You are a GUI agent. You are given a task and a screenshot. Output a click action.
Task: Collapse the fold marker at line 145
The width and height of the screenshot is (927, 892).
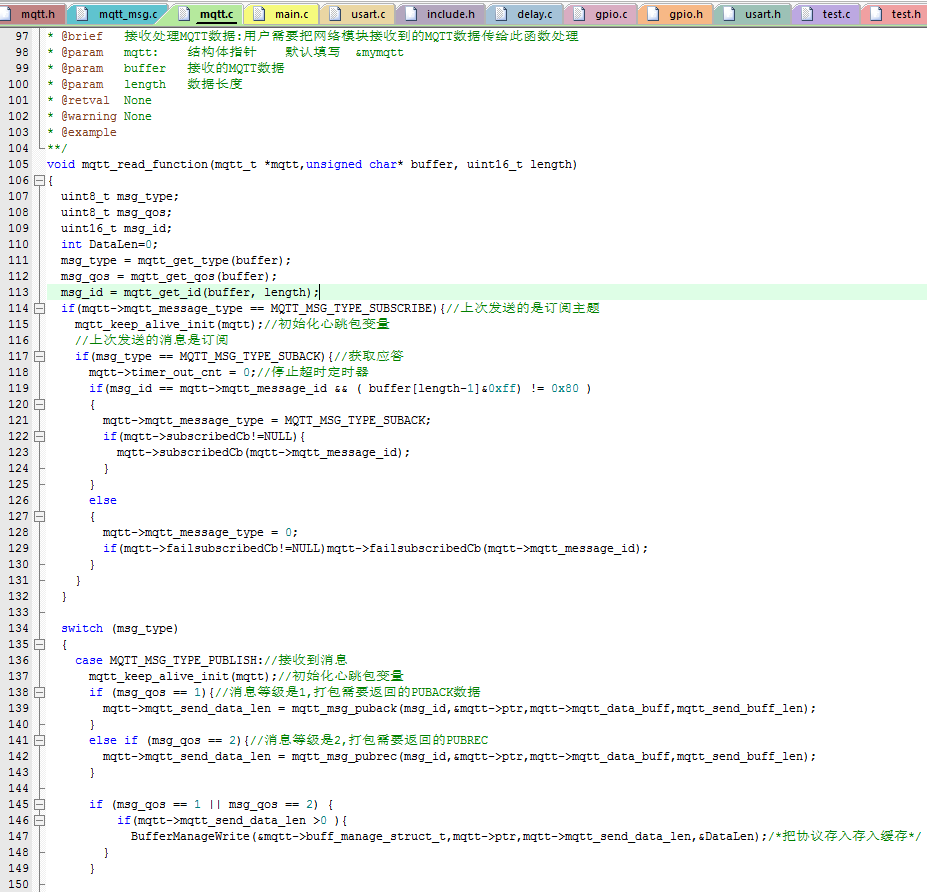(x=40, y=805)
